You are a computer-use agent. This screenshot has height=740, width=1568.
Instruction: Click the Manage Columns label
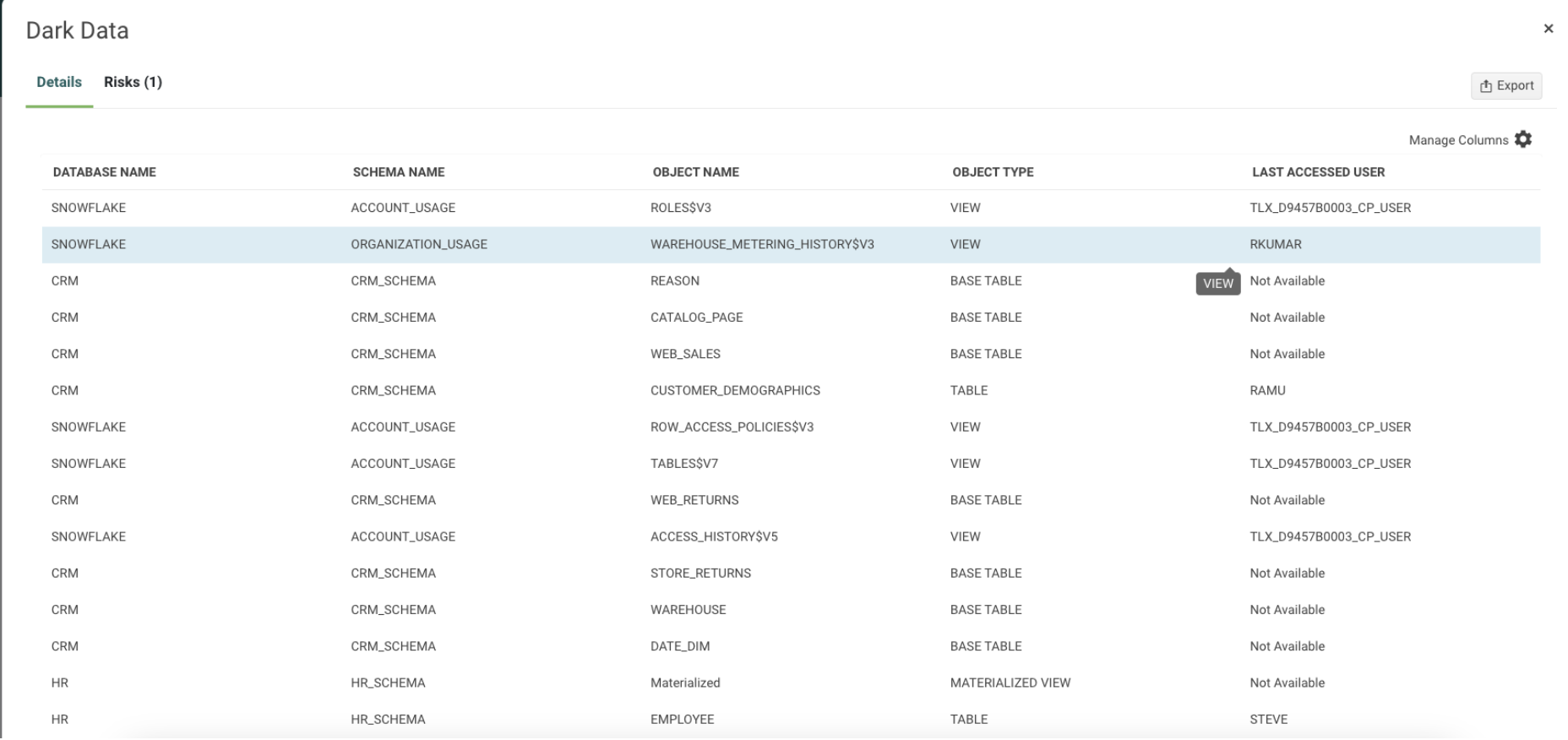1458,140
